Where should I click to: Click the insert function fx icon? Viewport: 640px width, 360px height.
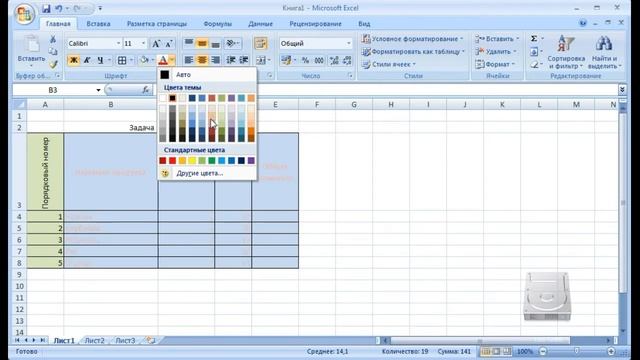point(145,90)
